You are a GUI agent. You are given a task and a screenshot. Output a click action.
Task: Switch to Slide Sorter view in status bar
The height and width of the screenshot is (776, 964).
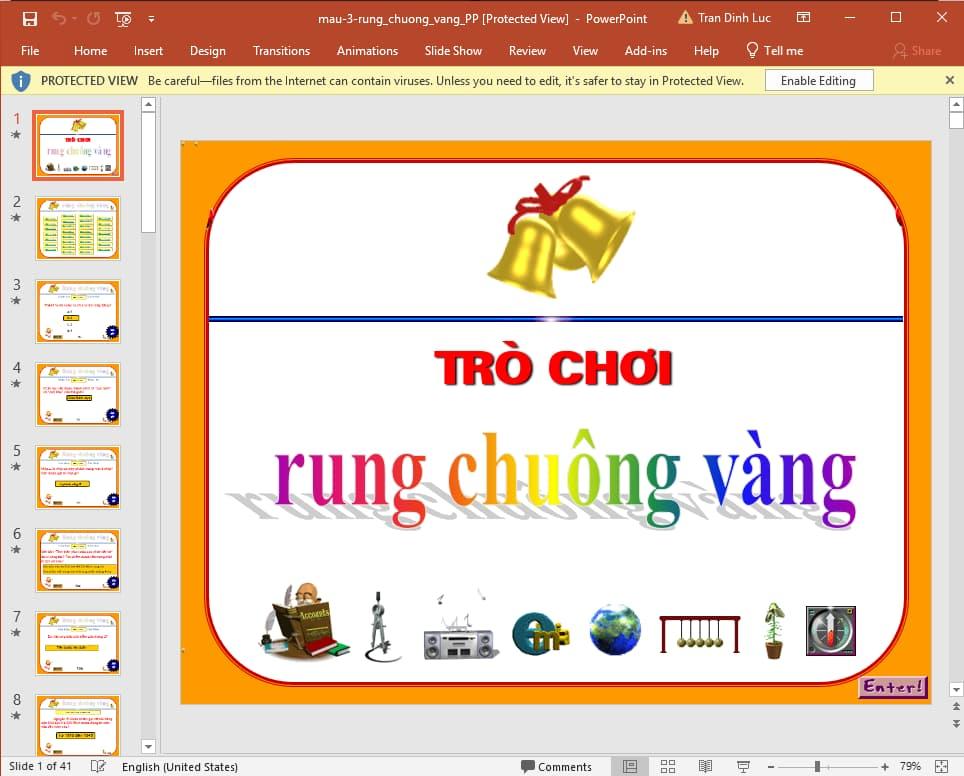[667, 766]
